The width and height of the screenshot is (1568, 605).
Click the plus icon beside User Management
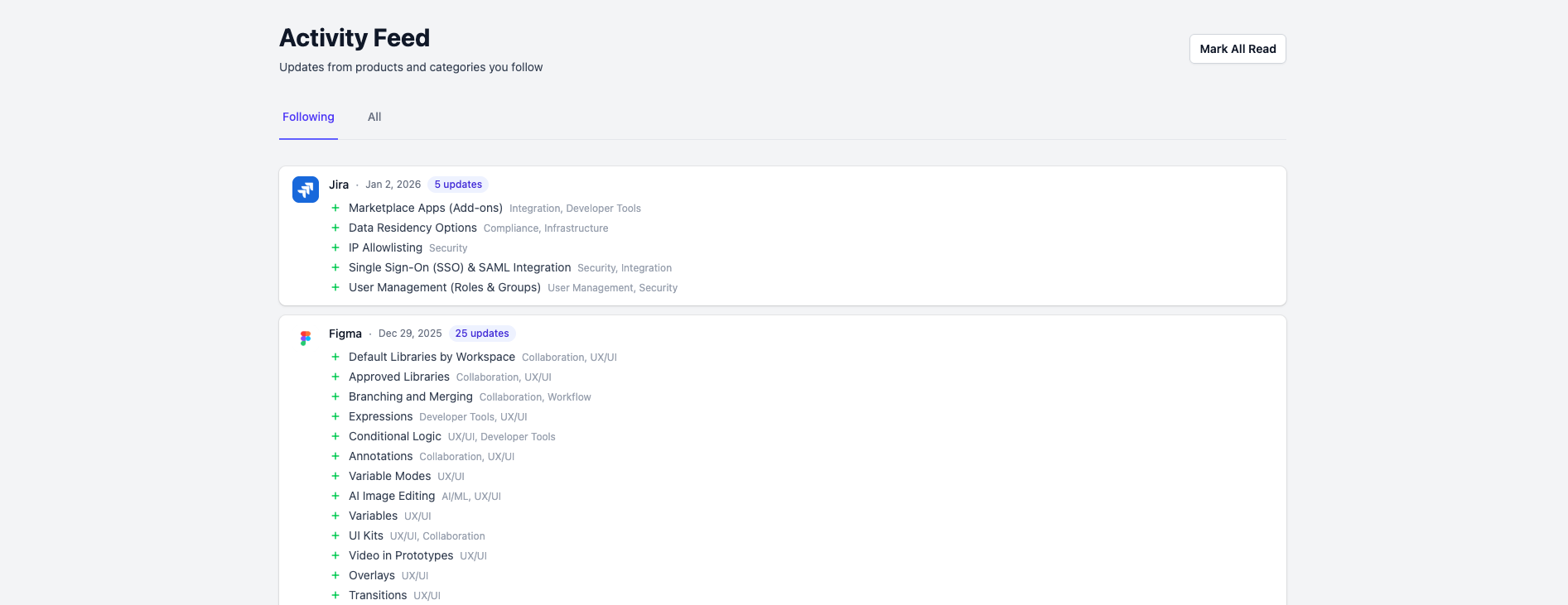point(335,287)
